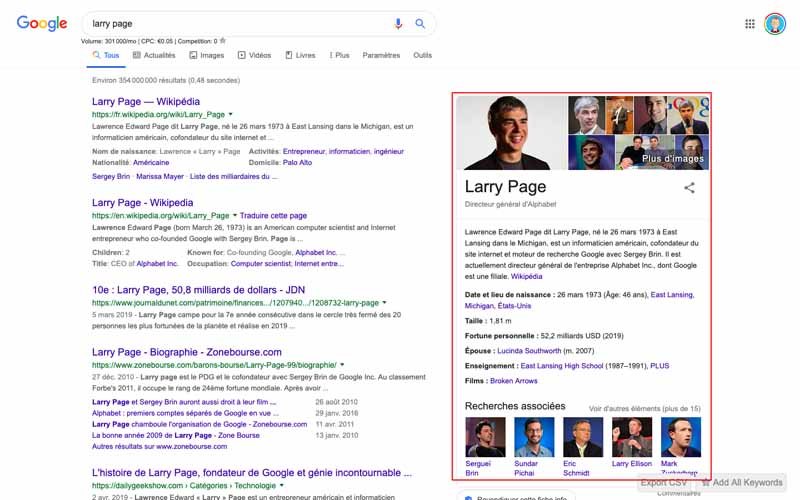Screen dimensions: 800x500
Task: Open Larry Page - Wikipedia English result
Action: pyautogui.click(x=142, y=203)
